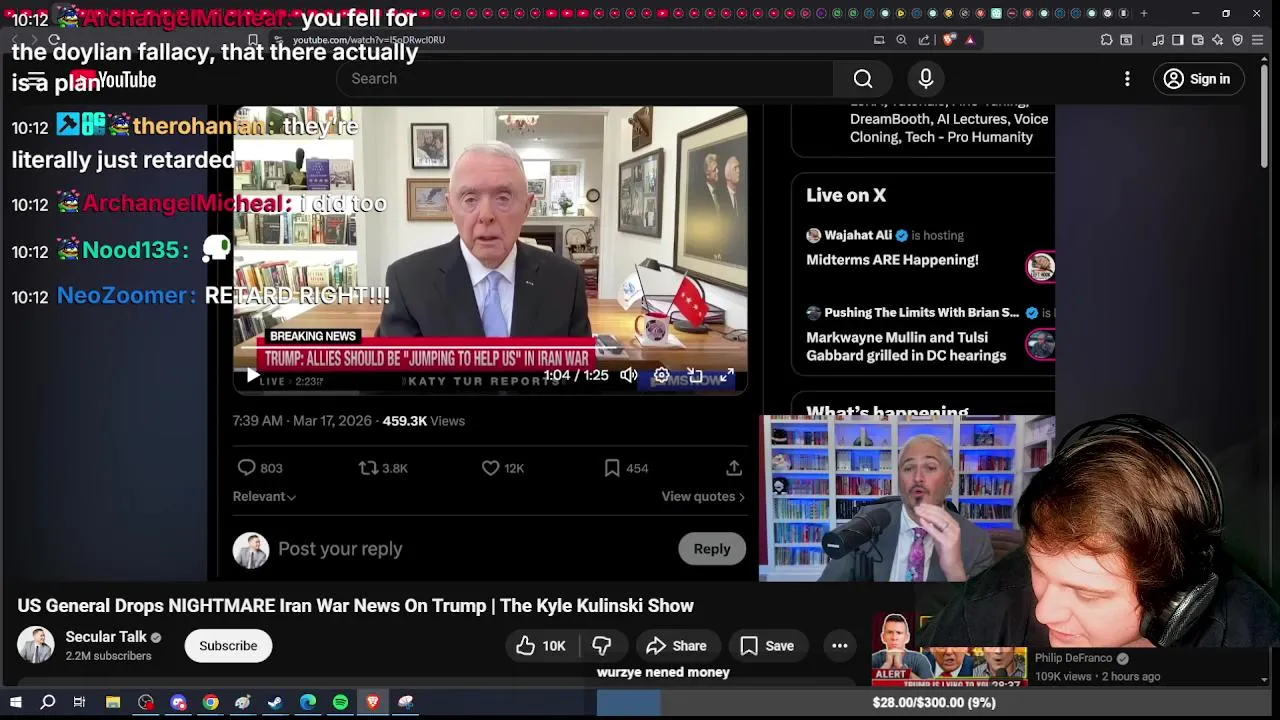1280x720 pixels.
Task: Open Brave Wallet icon
Action: tap(1197, 40)
